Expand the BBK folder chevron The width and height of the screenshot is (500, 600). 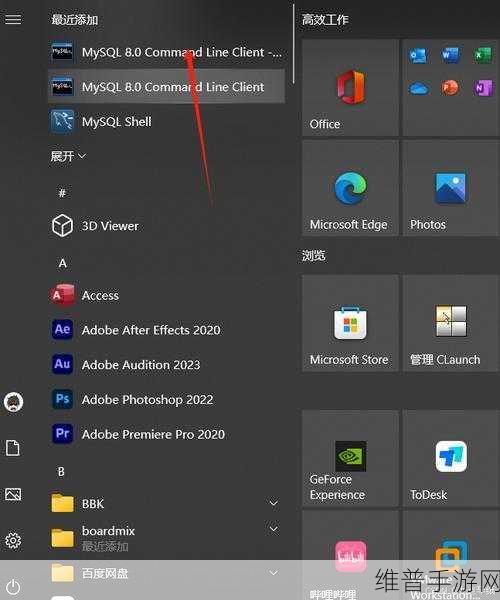tap(274, 503)
